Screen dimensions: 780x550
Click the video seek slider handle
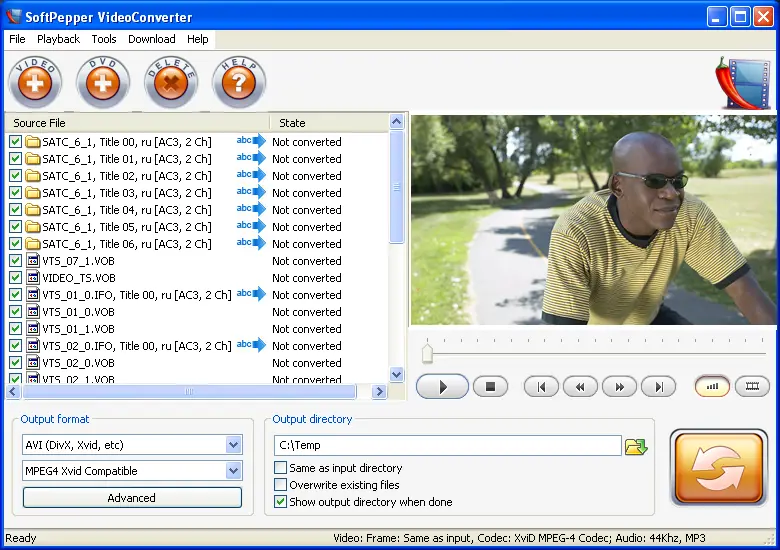428,354
